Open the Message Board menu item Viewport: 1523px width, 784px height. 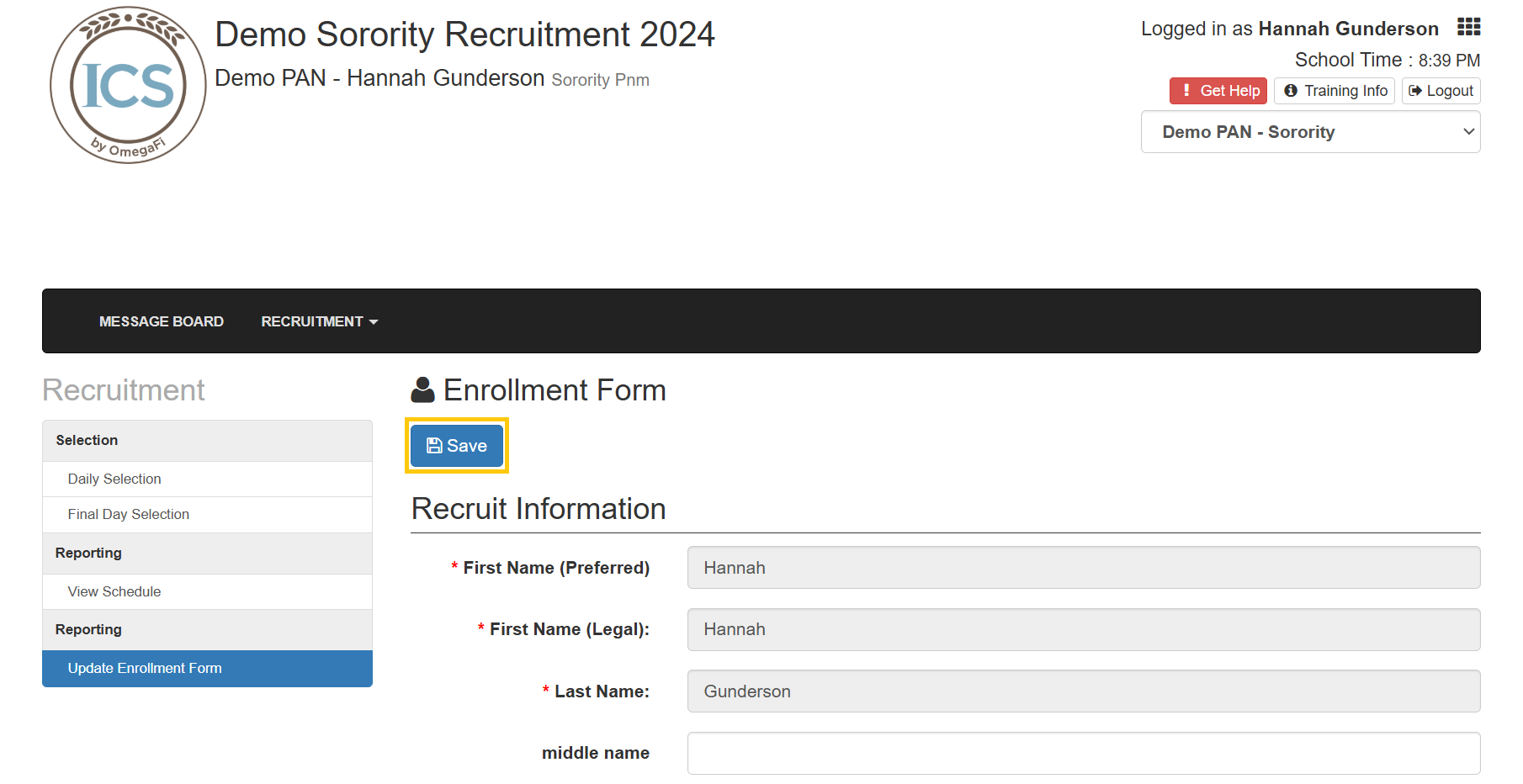[x=162, y=321]
